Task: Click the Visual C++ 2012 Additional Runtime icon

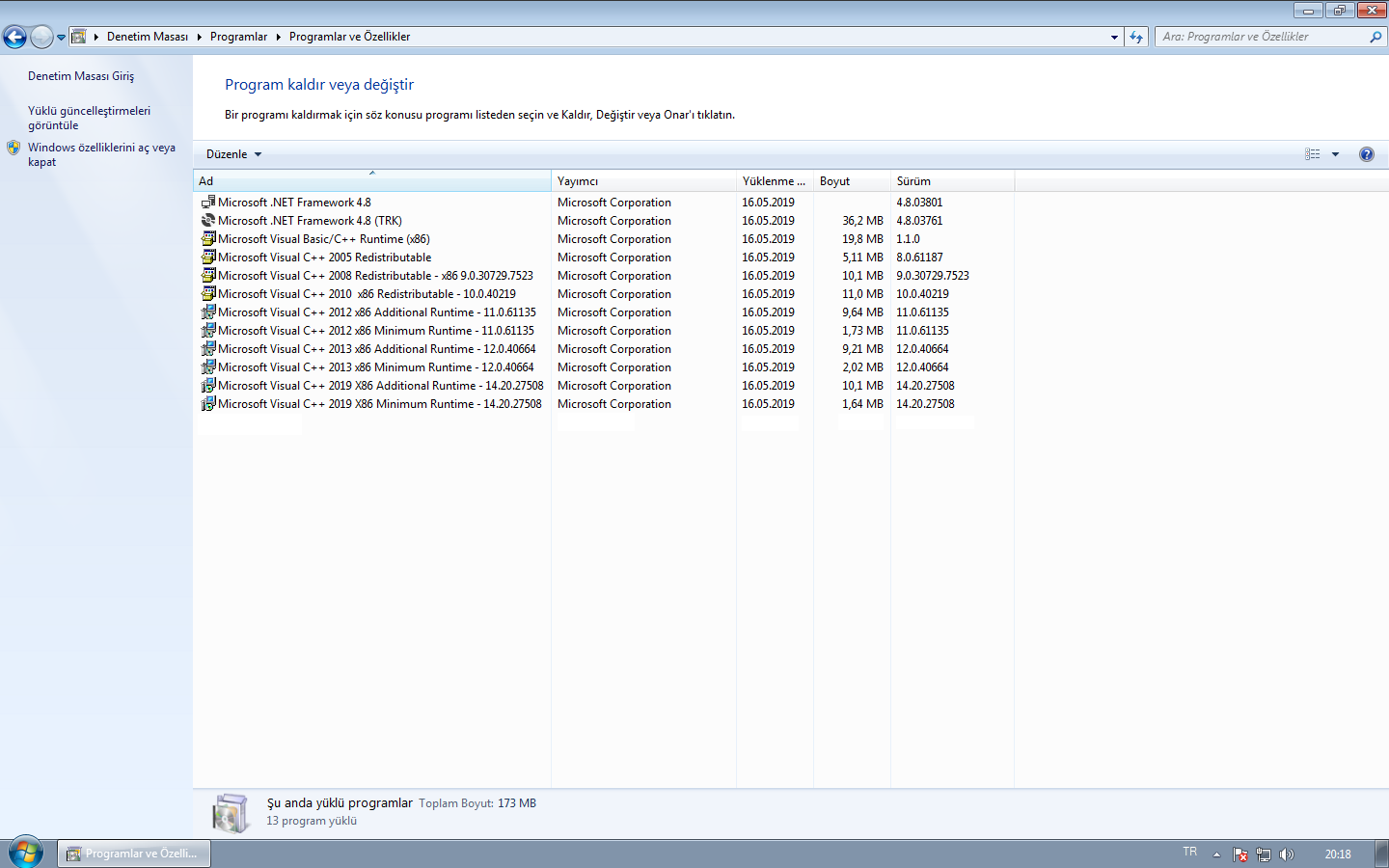Action: (208, 312)
